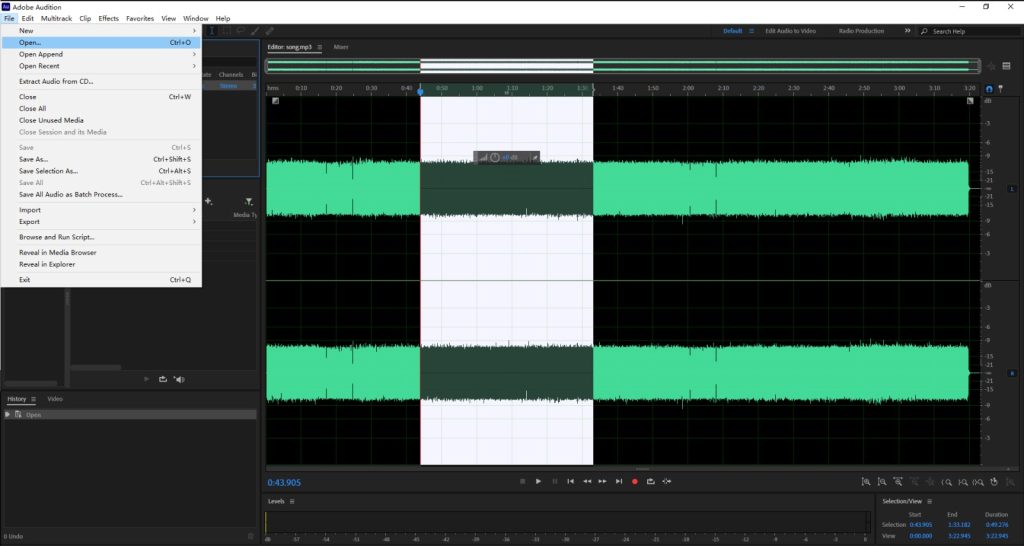This screenshot has height=546, width=1024.
Task: Click the Files panel filter icon
Action: (249, 202)
